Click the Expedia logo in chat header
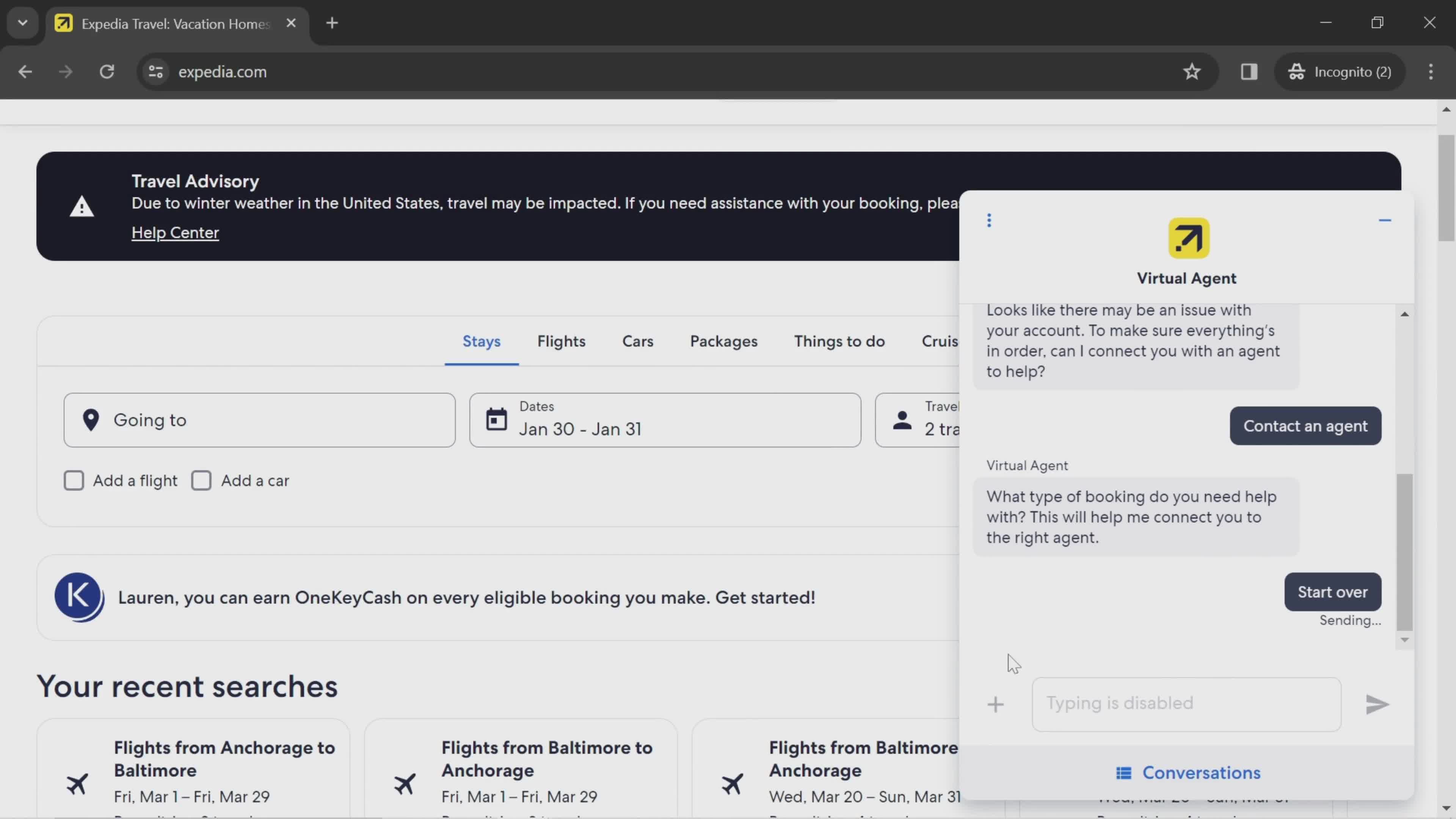The height and width of the screenshot is (819, 1456). point(1189,238)
